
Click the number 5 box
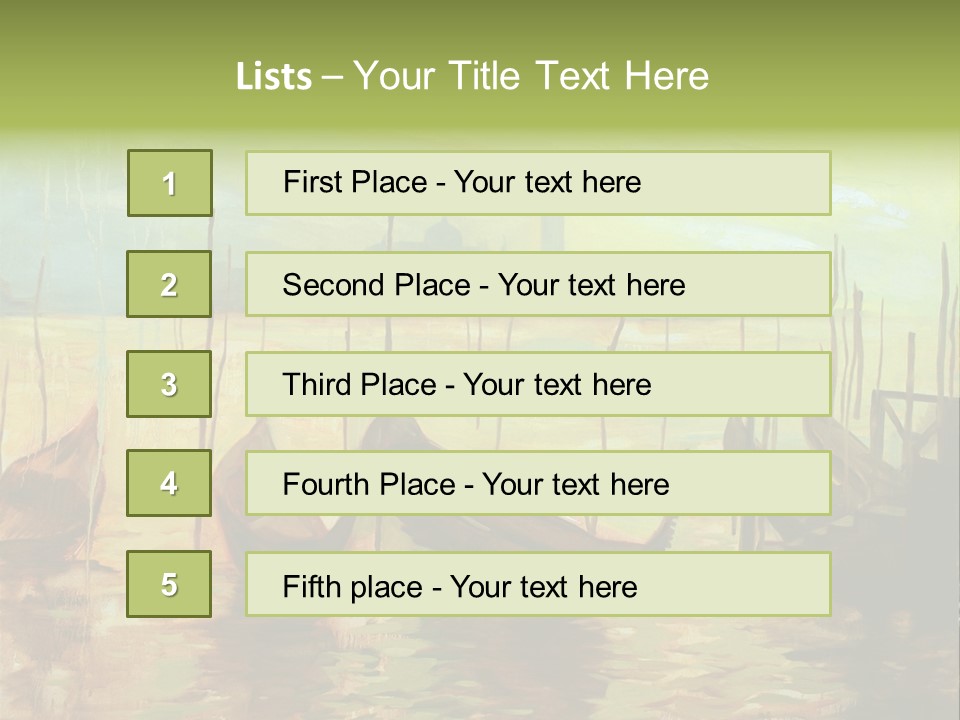tap(169, 584)
